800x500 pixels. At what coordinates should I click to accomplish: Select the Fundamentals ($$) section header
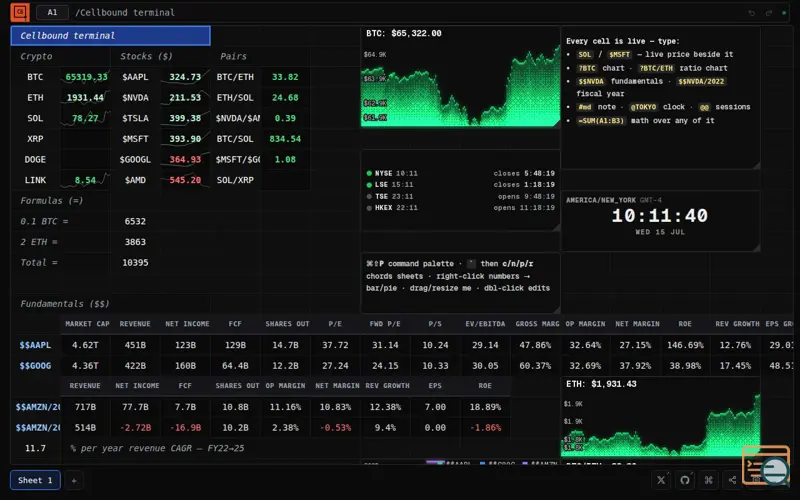pos(65,304)
